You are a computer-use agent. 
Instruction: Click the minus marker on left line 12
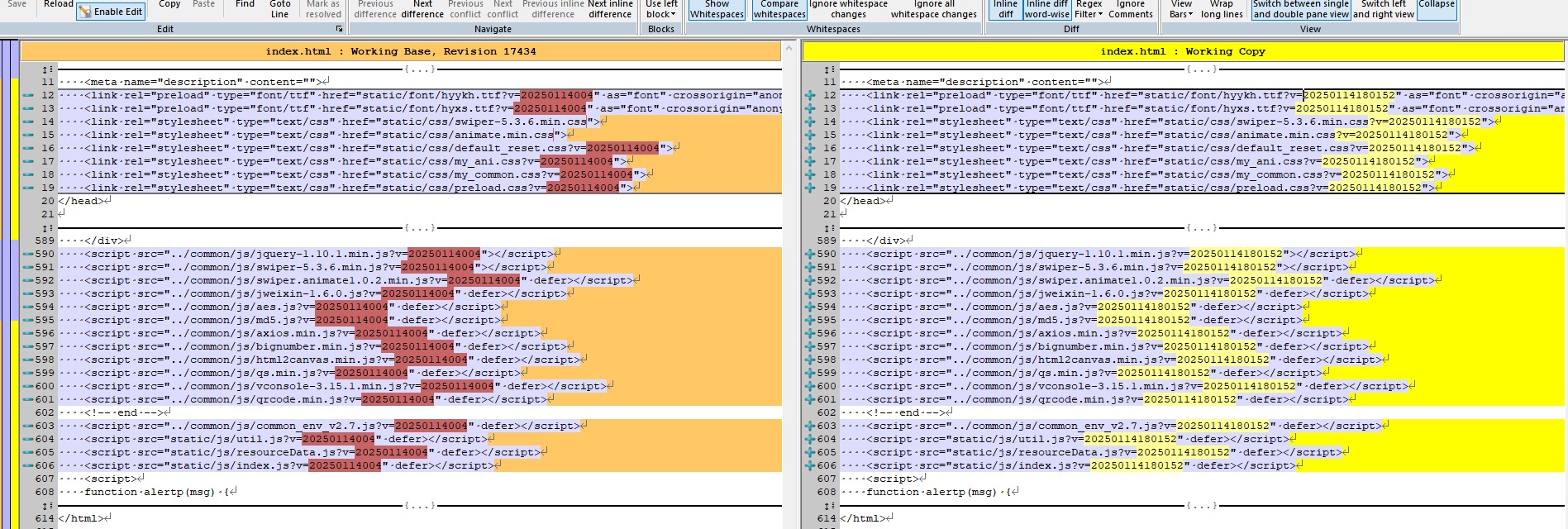pyautogui.click(x=28, y=95)
